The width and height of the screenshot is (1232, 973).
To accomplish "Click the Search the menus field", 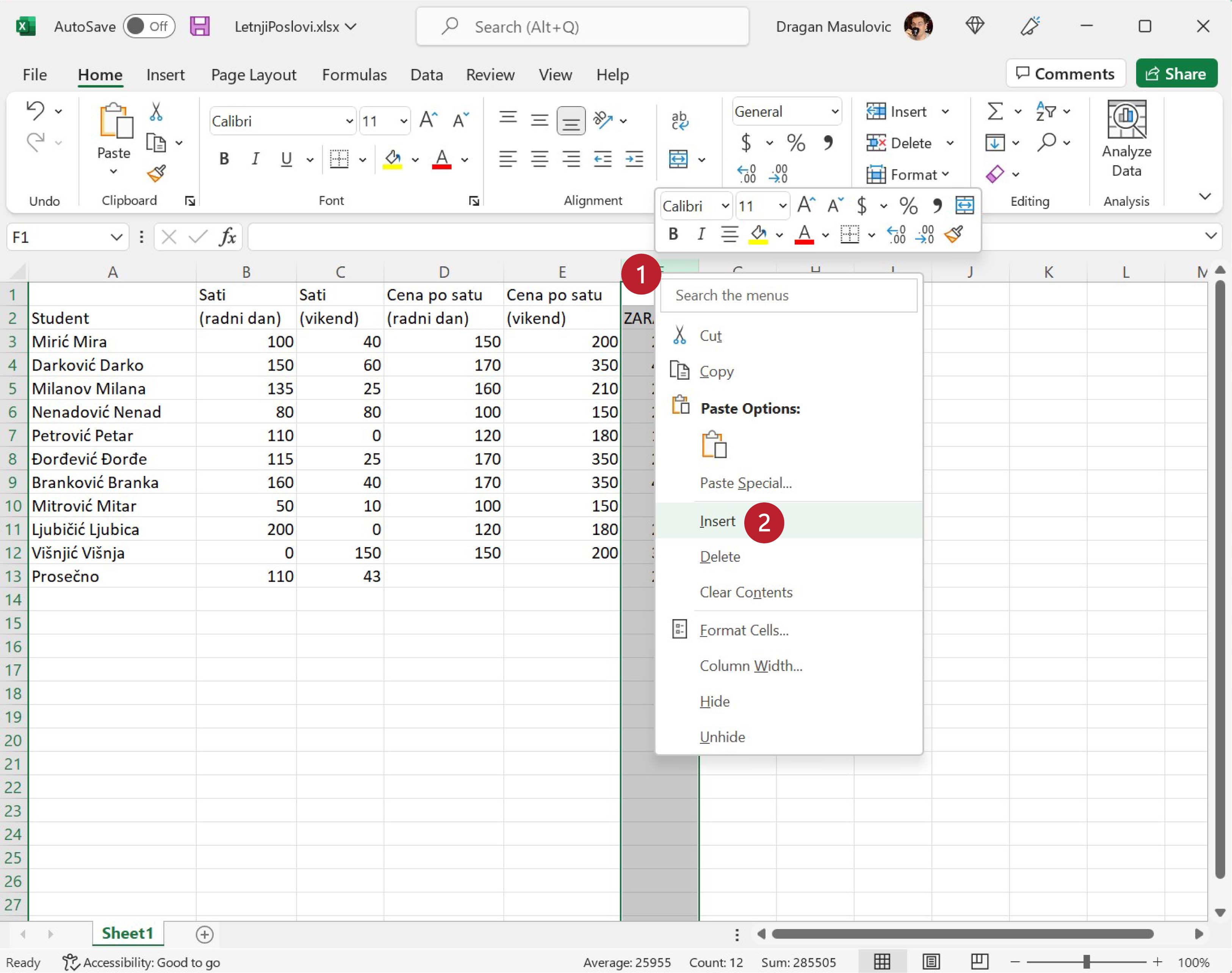I will point(788,296).
